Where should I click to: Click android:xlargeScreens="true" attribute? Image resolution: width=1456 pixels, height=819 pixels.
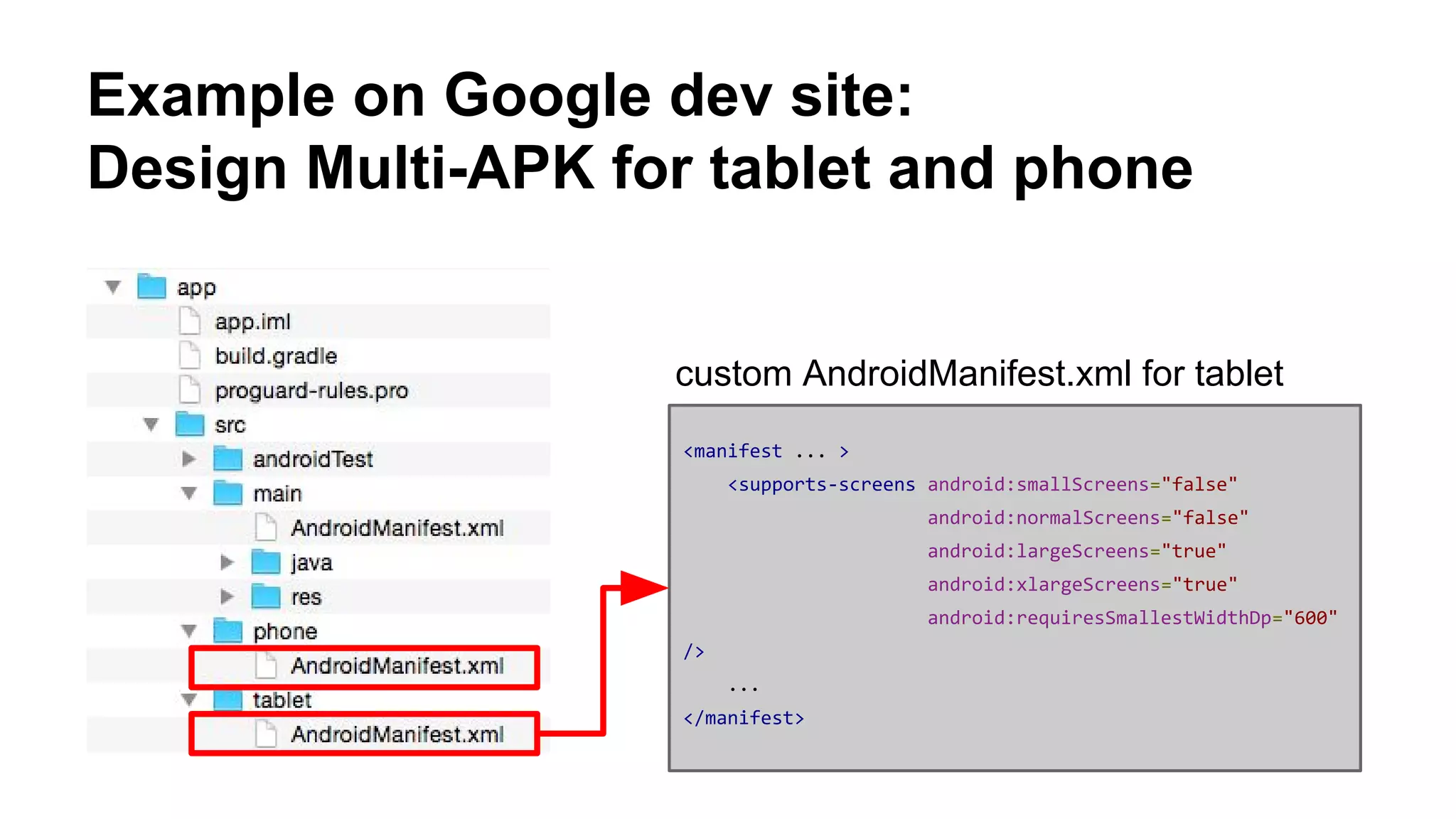(x=1083, y=585)
